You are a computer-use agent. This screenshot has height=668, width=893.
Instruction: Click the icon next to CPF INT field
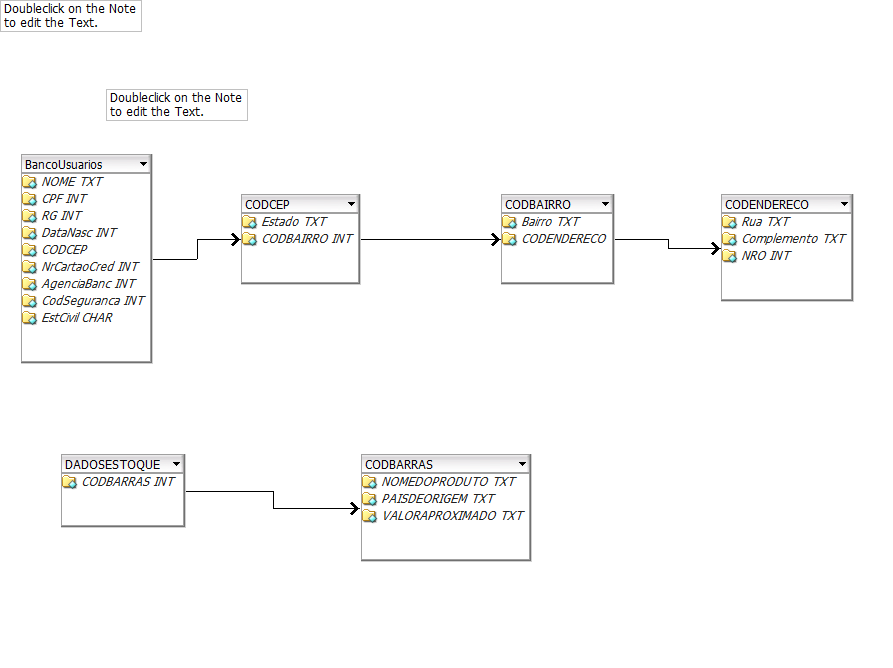29,199
